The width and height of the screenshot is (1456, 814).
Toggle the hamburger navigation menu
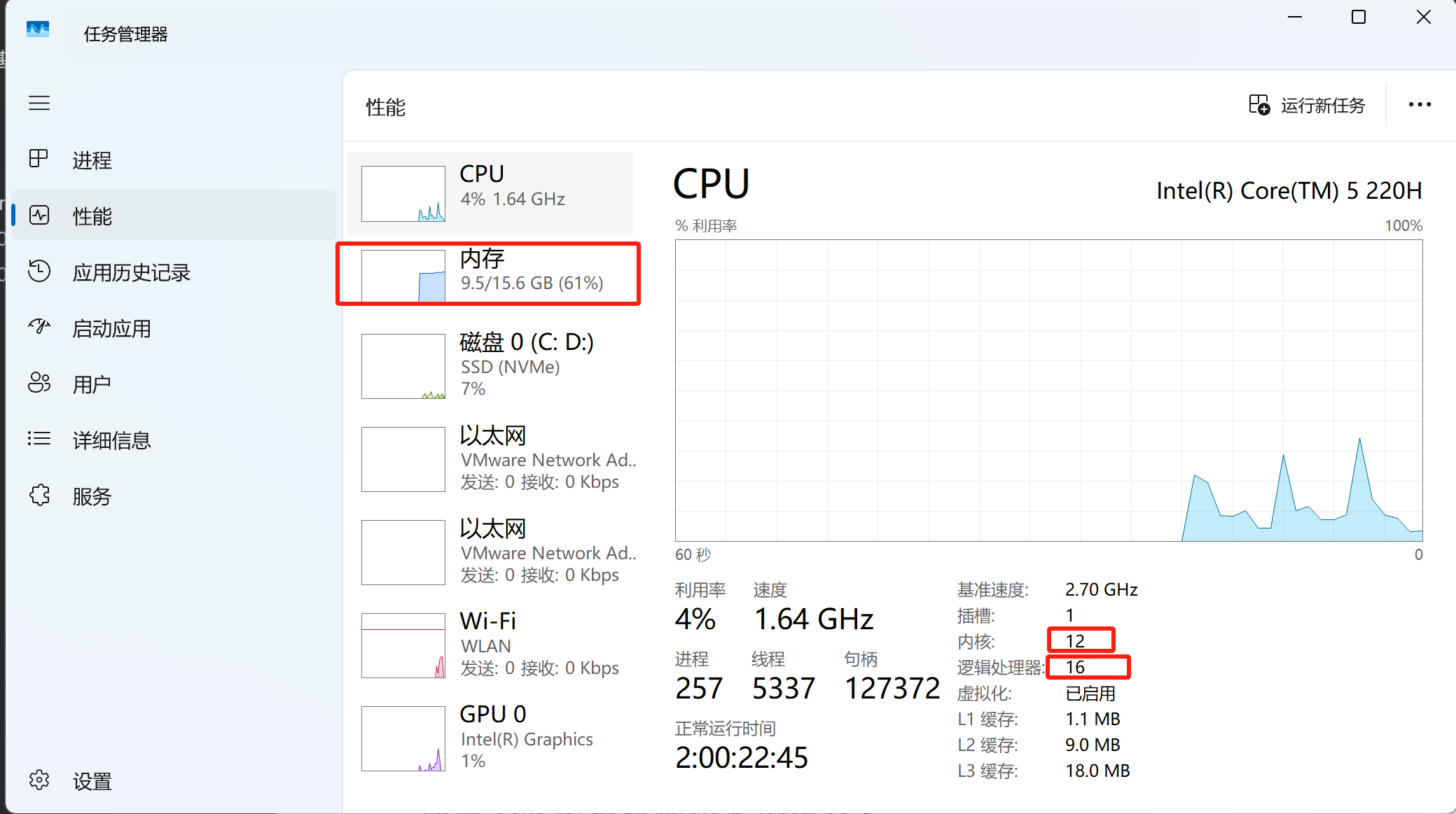pos(39,104)
